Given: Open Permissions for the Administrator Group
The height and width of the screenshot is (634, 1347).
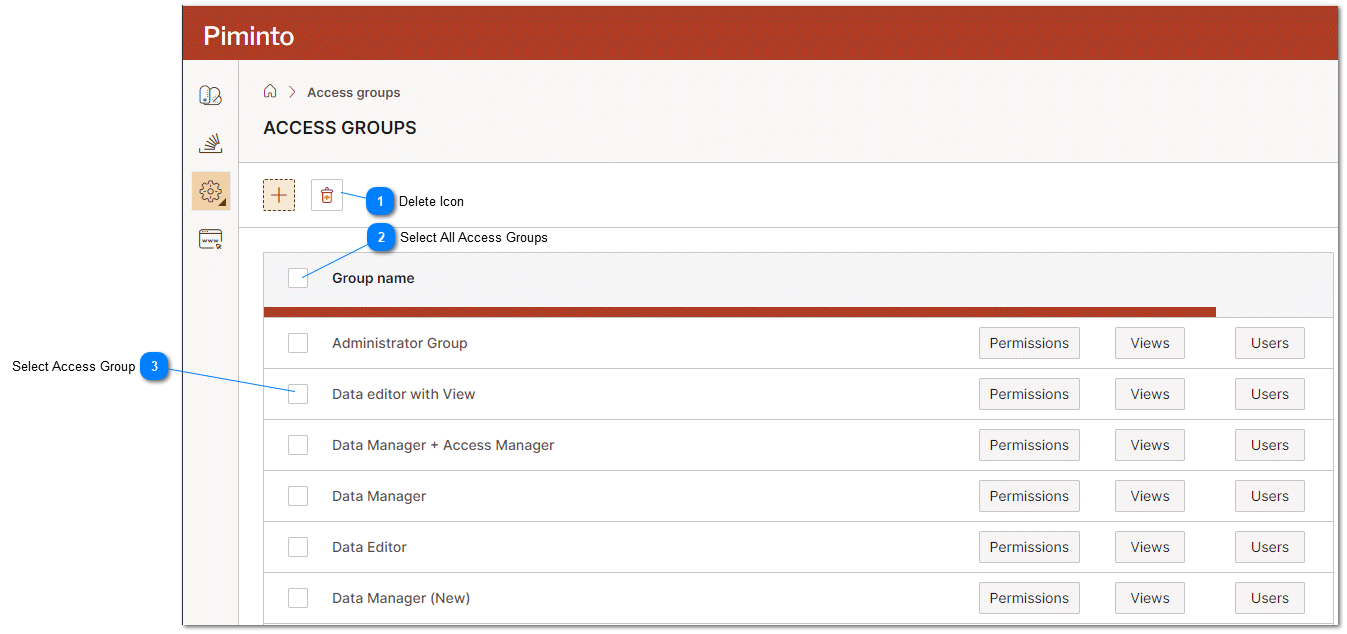Looking at the screenshot, I should coord(1029,343).
